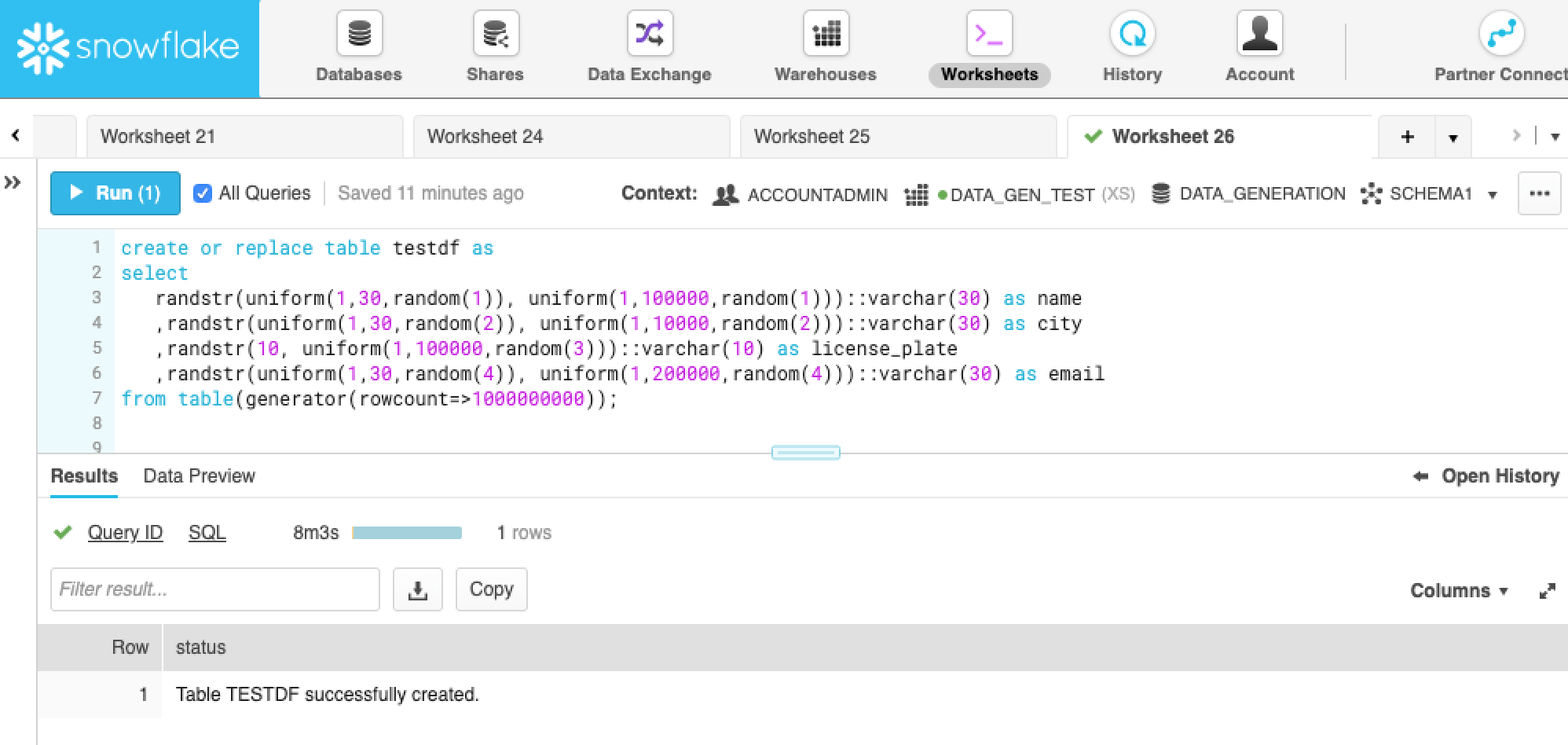
Task: Open the Shares icon
Action: (x=495, y=35)
